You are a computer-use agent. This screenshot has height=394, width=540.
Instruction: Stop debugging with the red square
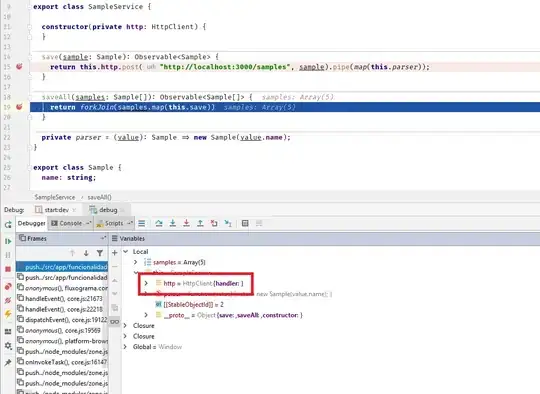click(8, 269)
